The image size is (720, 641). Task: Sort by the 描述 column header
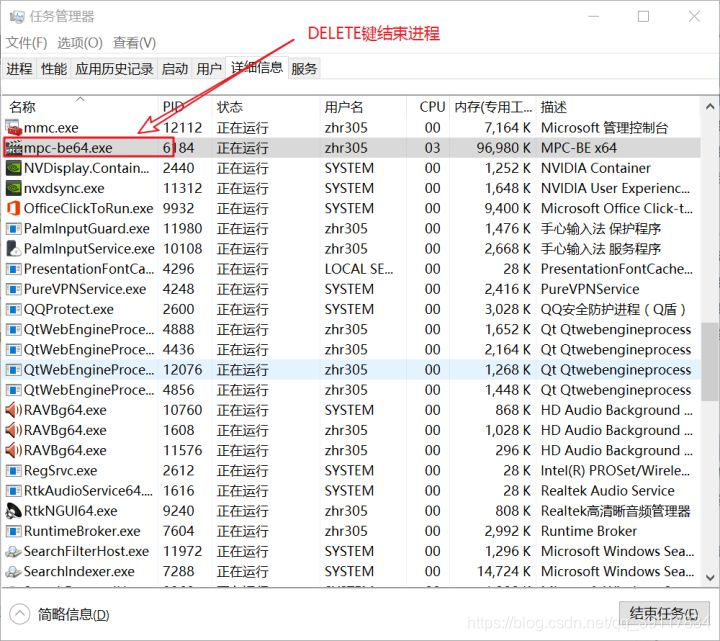(619, 107)
